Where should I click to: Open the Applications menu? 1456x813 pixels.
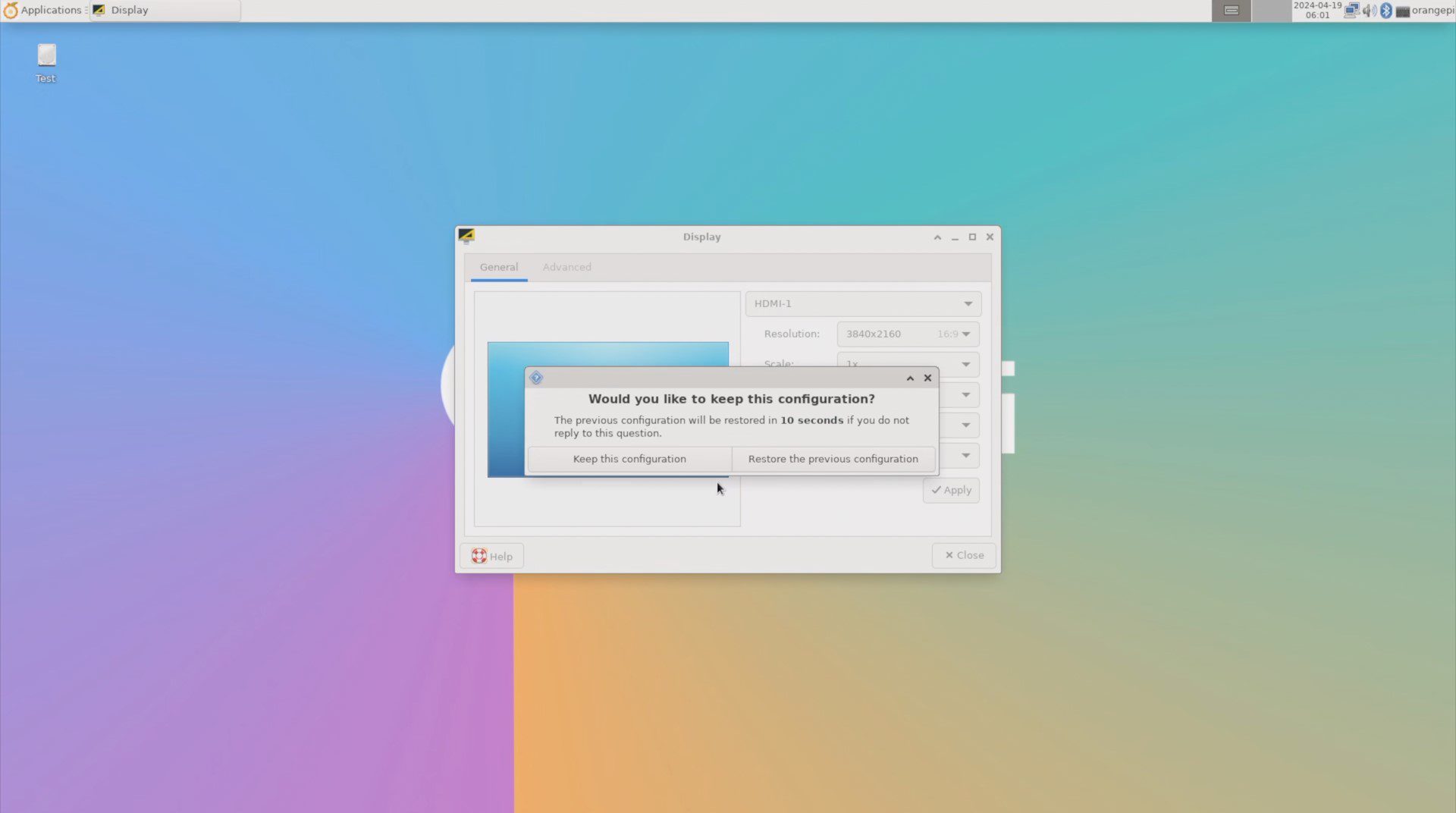[x=43, y=11]
